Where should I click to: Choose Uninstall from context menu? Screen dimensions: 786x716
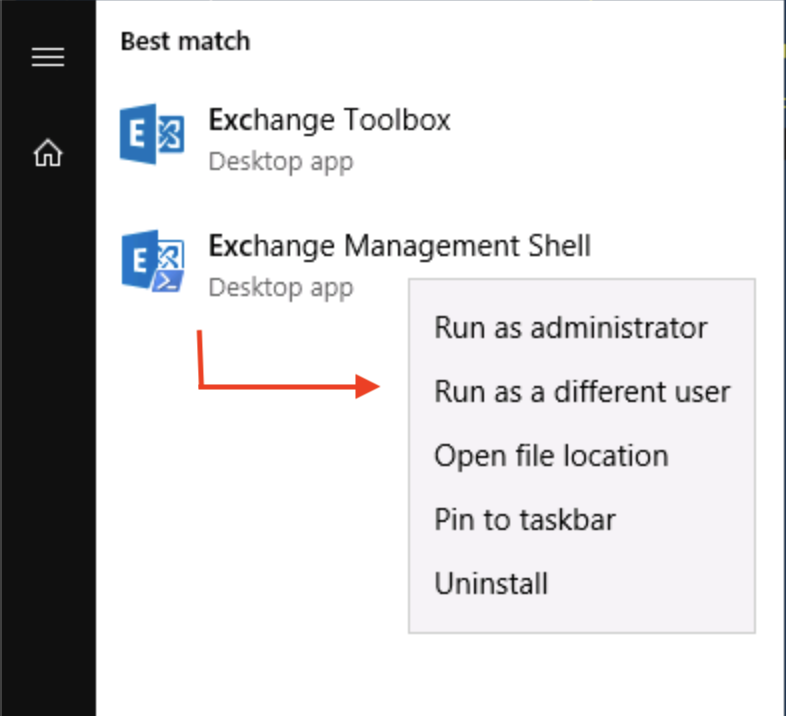click(491, 583)
